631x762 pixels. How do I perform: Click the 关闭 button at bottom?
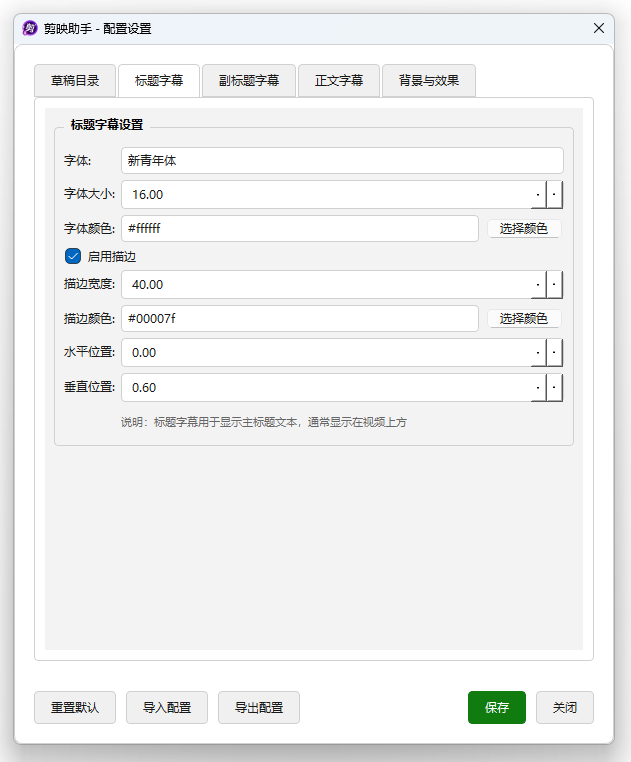[564, 707]
